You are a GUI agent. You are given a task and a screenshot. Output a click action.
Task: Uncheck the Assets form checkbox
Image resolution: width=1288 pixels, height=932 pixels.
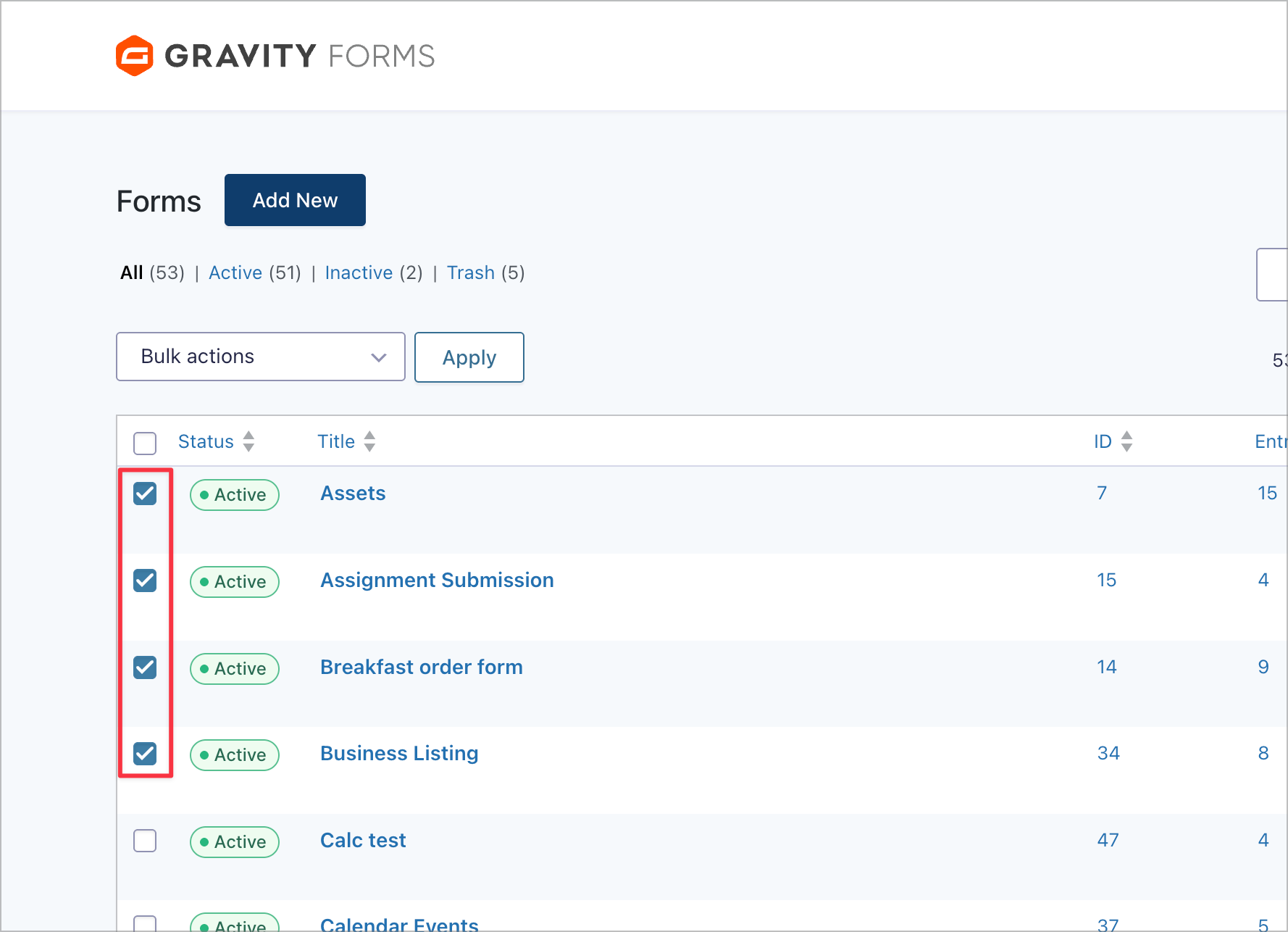click(145, 494)
